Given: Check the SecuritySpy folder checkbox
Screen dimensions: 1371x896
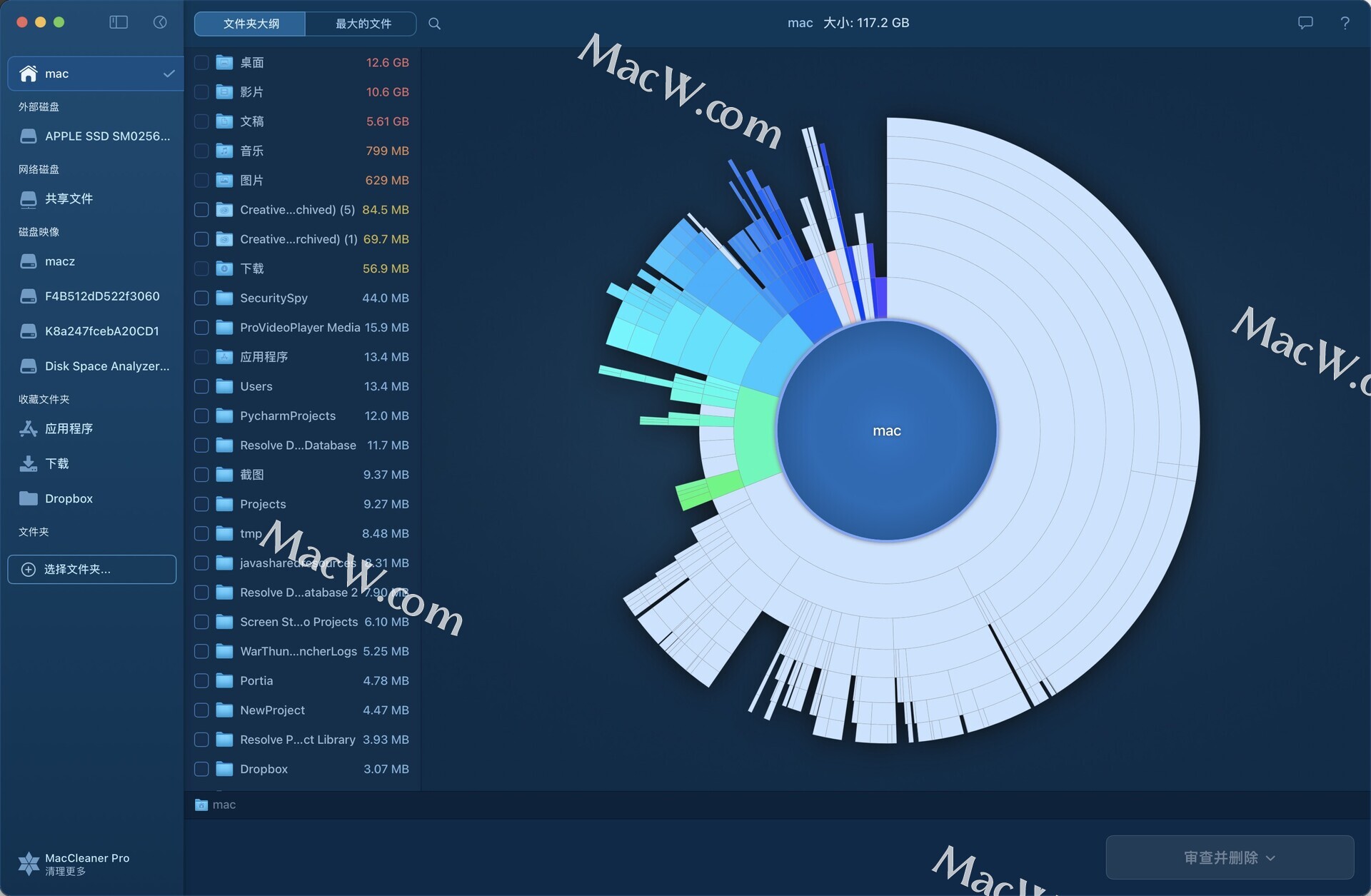Looking at the screenshot, I should 201,298.
